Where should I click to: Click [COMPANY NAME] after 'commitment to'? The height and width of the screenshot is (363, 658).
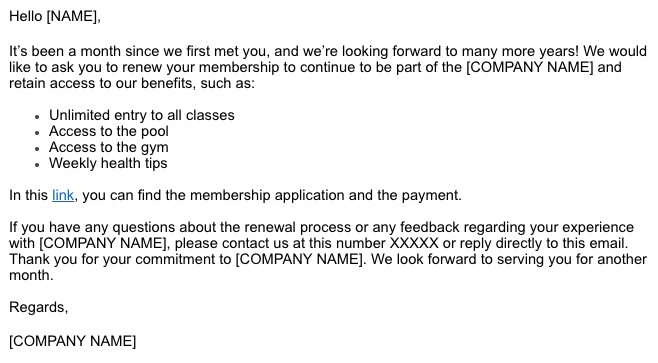tap(299, 259)
